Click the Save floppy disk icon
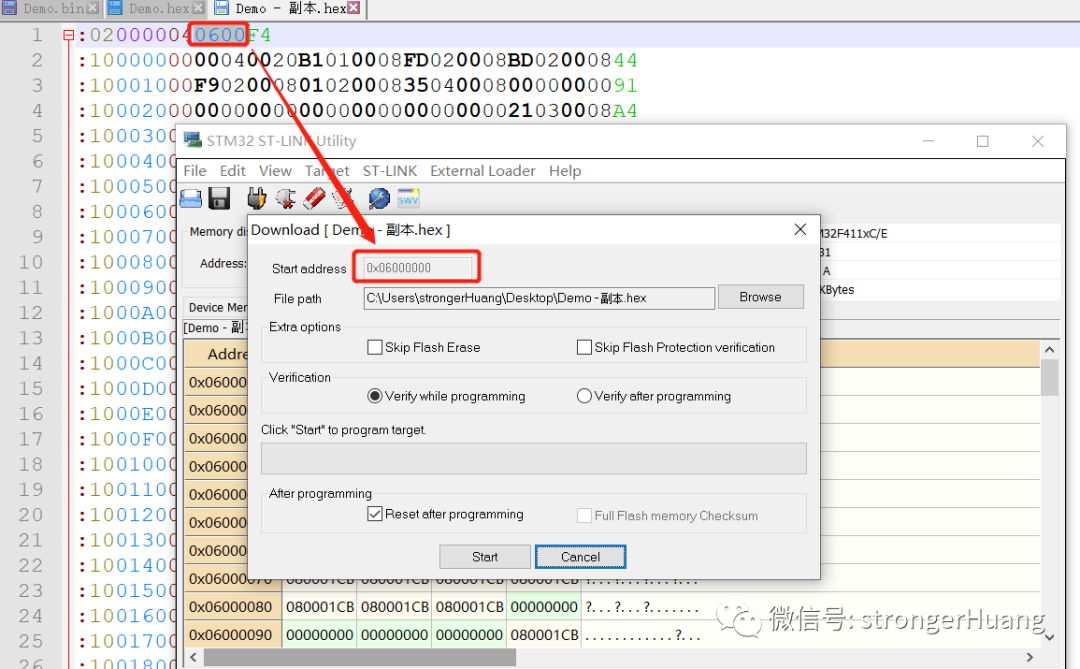This screenshot has height=669, width=1080. [219, 198]
